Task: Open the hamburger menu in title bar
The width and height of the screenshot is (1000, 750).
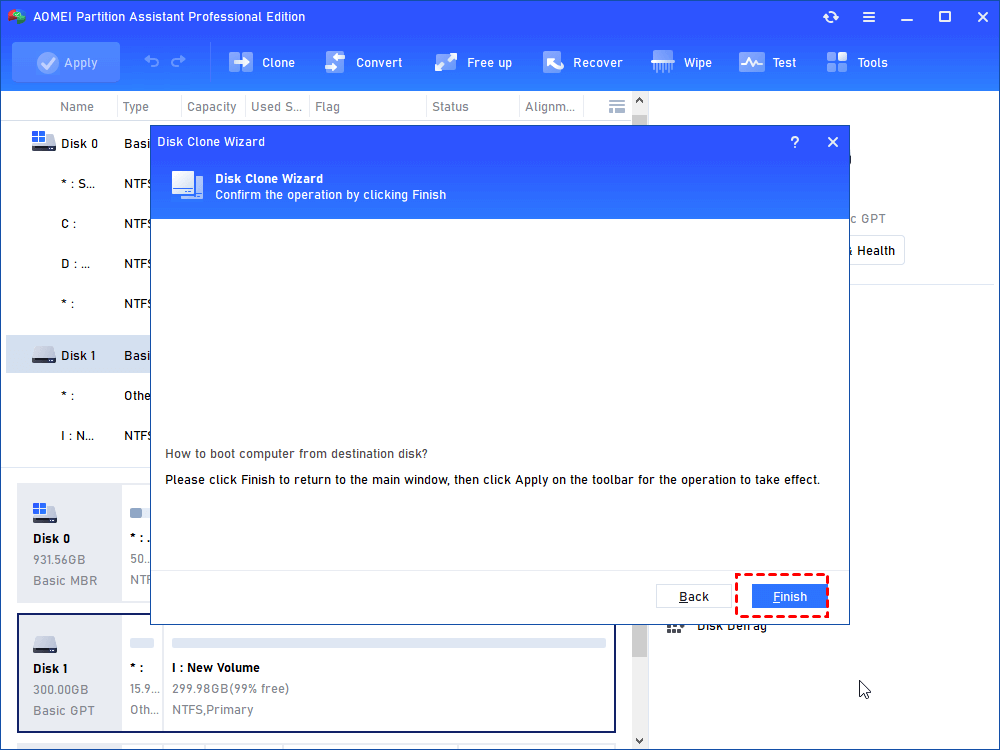Action: point(869,17)
